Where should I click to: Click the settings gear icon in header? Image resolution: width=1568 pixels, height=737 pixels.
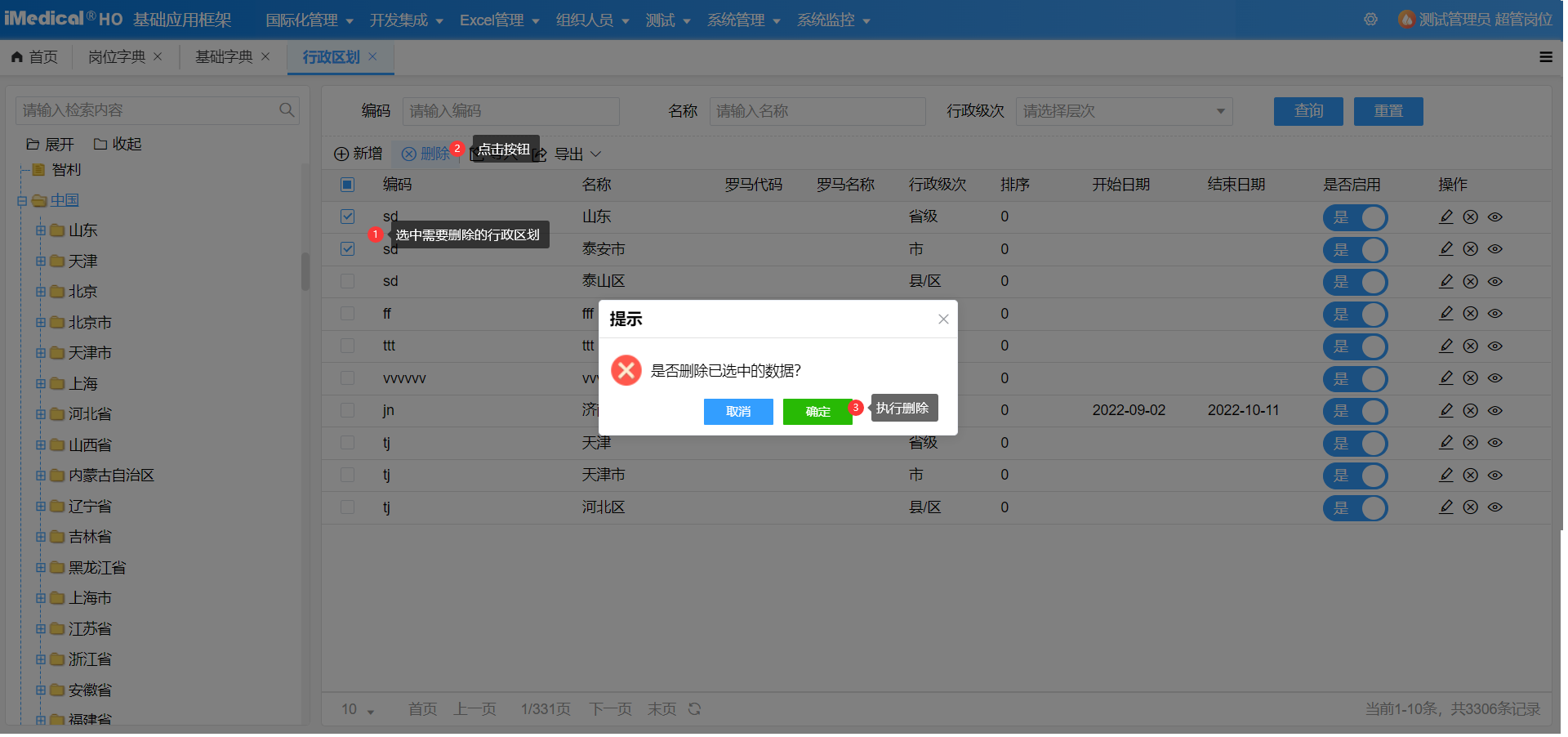coord(1370,20)
